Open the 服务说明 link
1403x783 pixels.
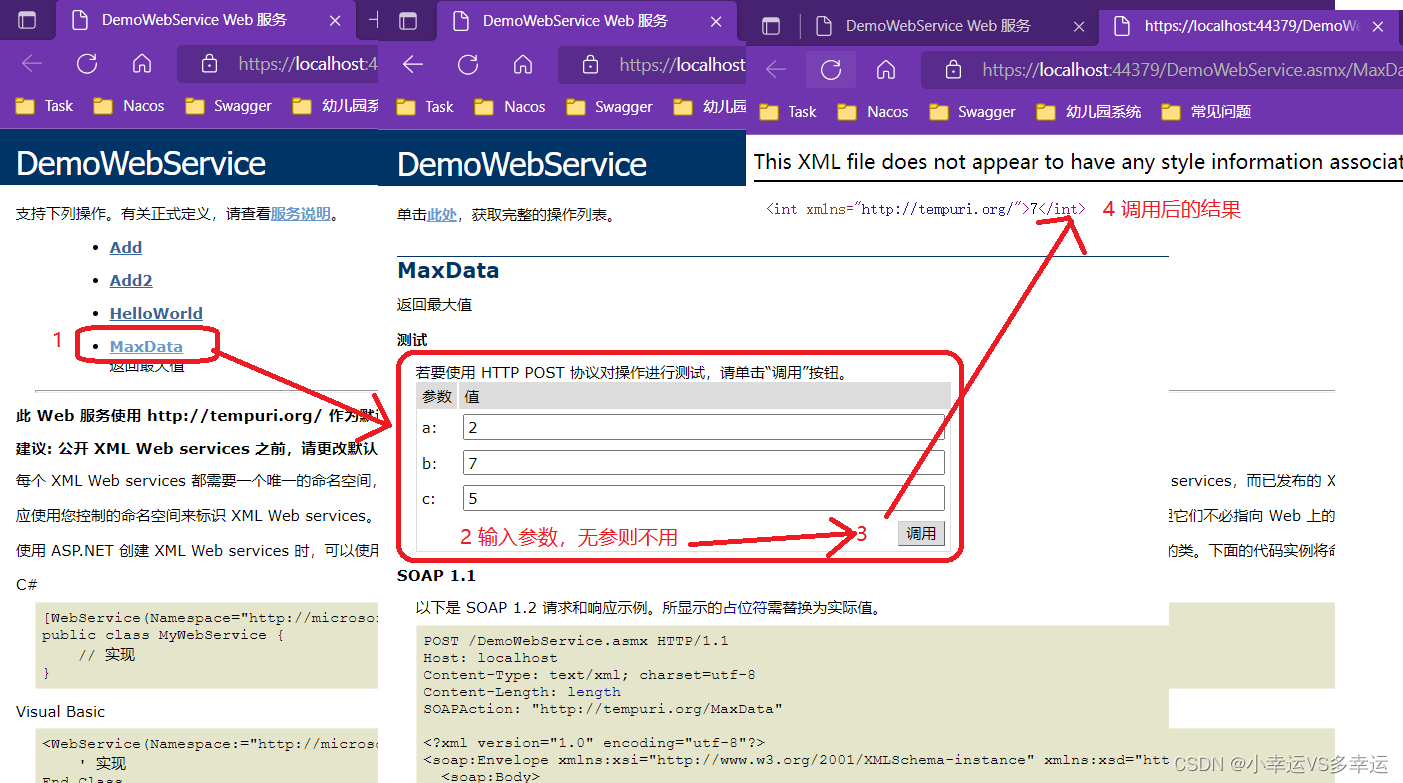click(301, 212)
